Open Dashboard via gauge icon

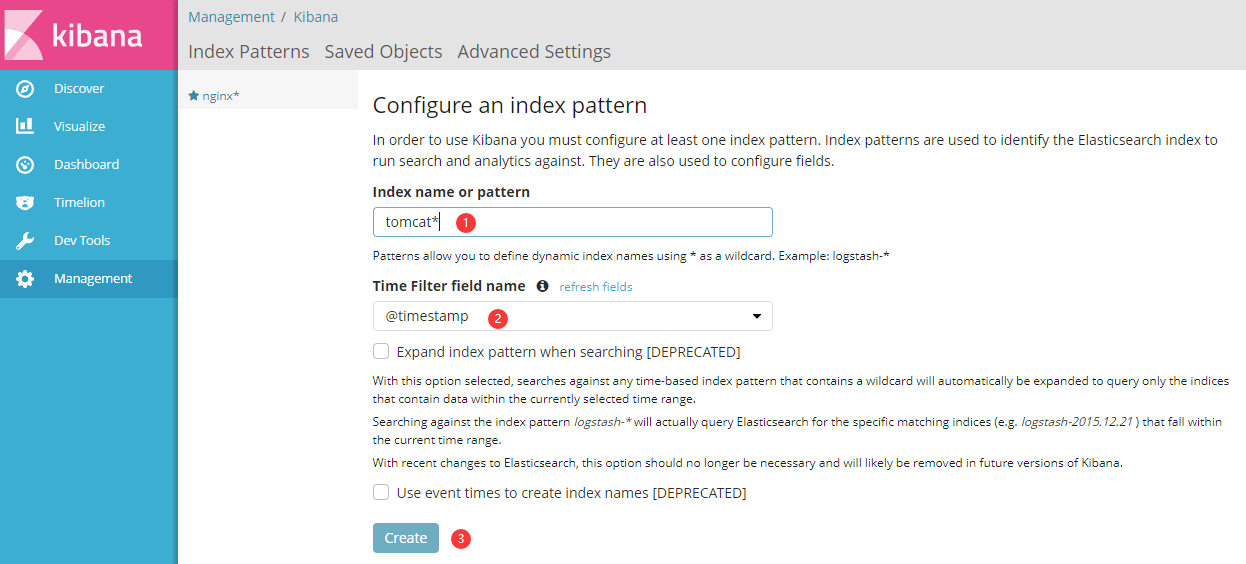point(26,165)
